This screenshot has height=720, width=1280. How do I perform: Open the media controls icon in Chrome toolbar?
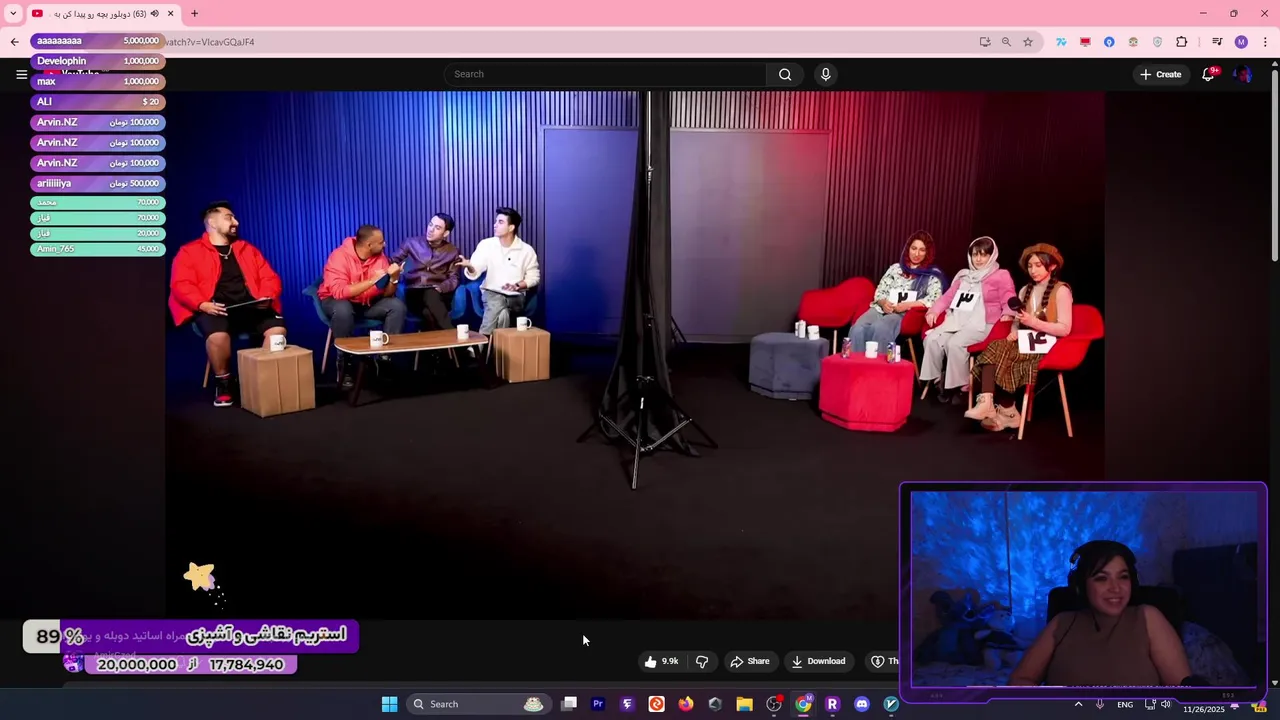click(1217, 42)
